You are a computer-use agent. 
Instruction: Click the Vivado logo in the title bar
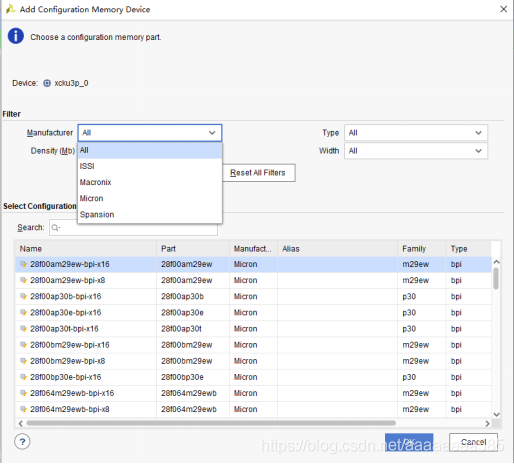10,9
